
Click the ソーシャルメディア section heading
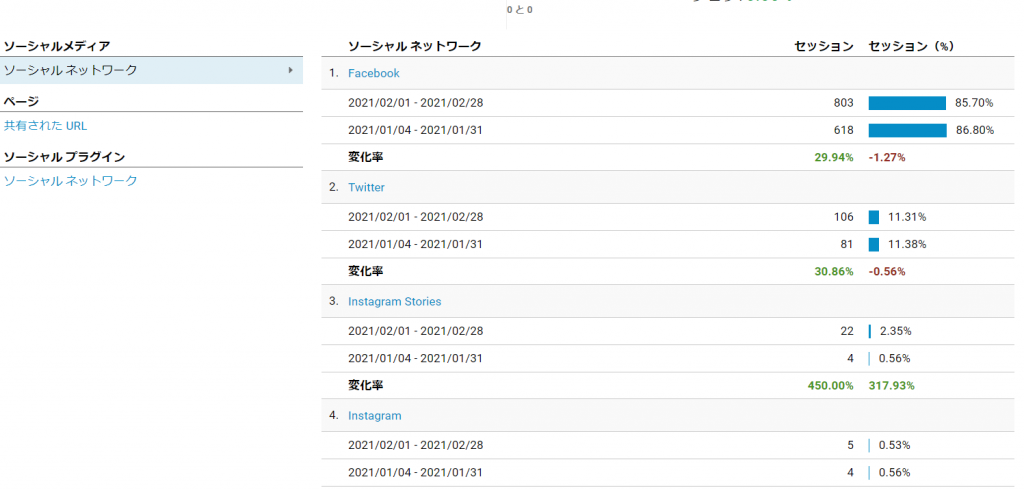point(57,46)
